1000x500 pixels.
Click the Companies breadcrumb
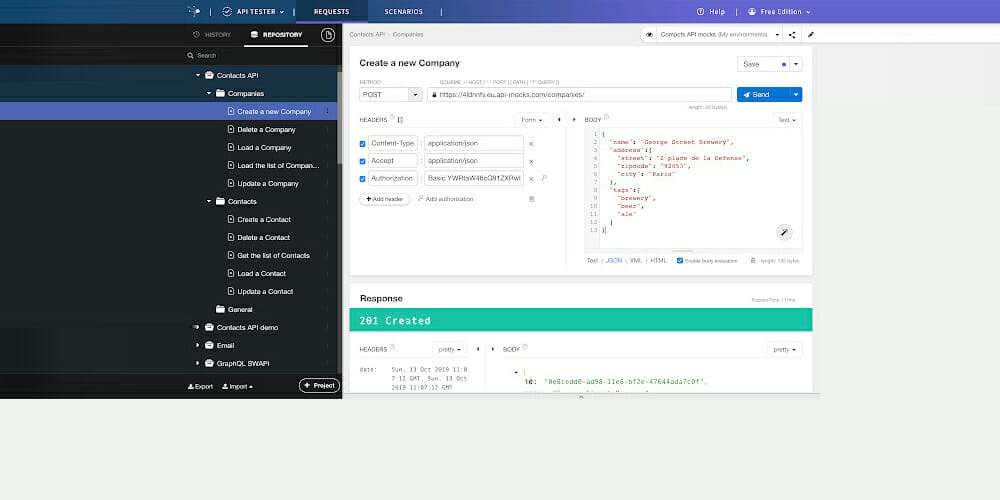(x=408, y=35)
